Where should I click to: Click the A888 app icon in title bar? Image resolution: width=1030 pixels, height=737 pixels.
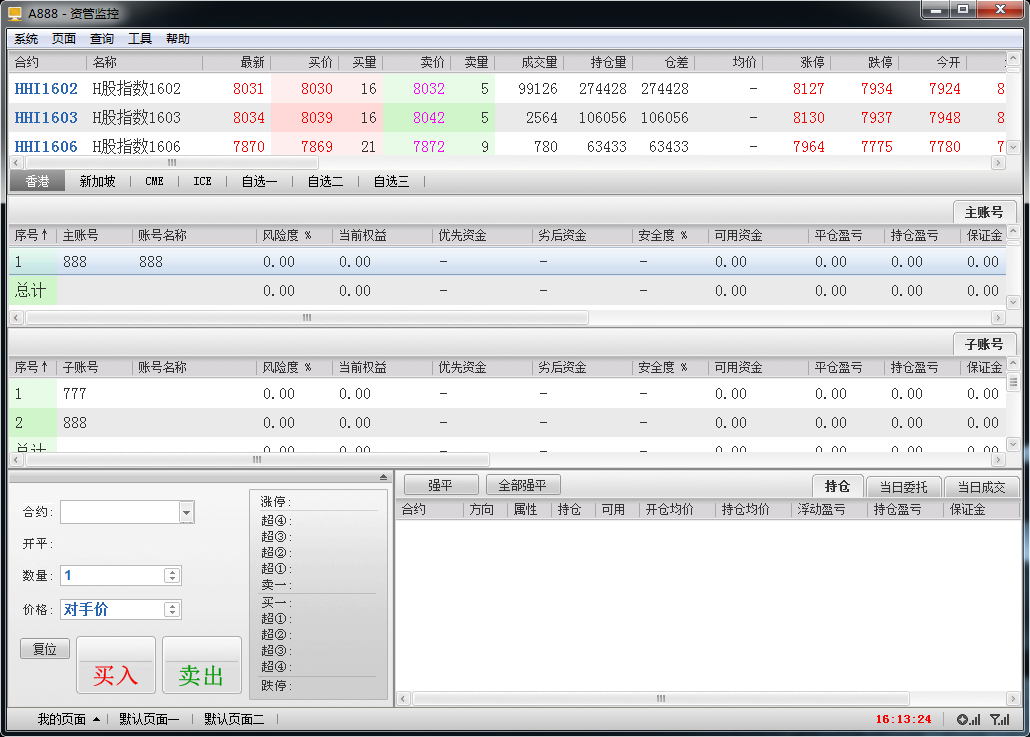point(15,13)
